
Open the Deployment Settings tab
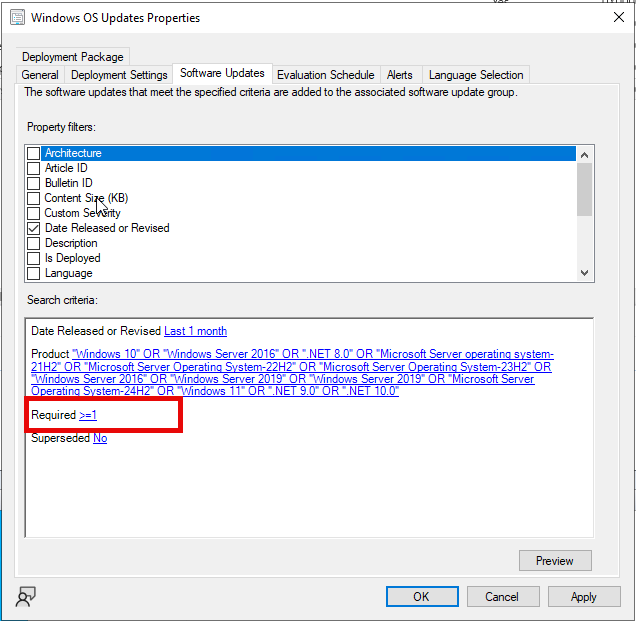(119, 75)
